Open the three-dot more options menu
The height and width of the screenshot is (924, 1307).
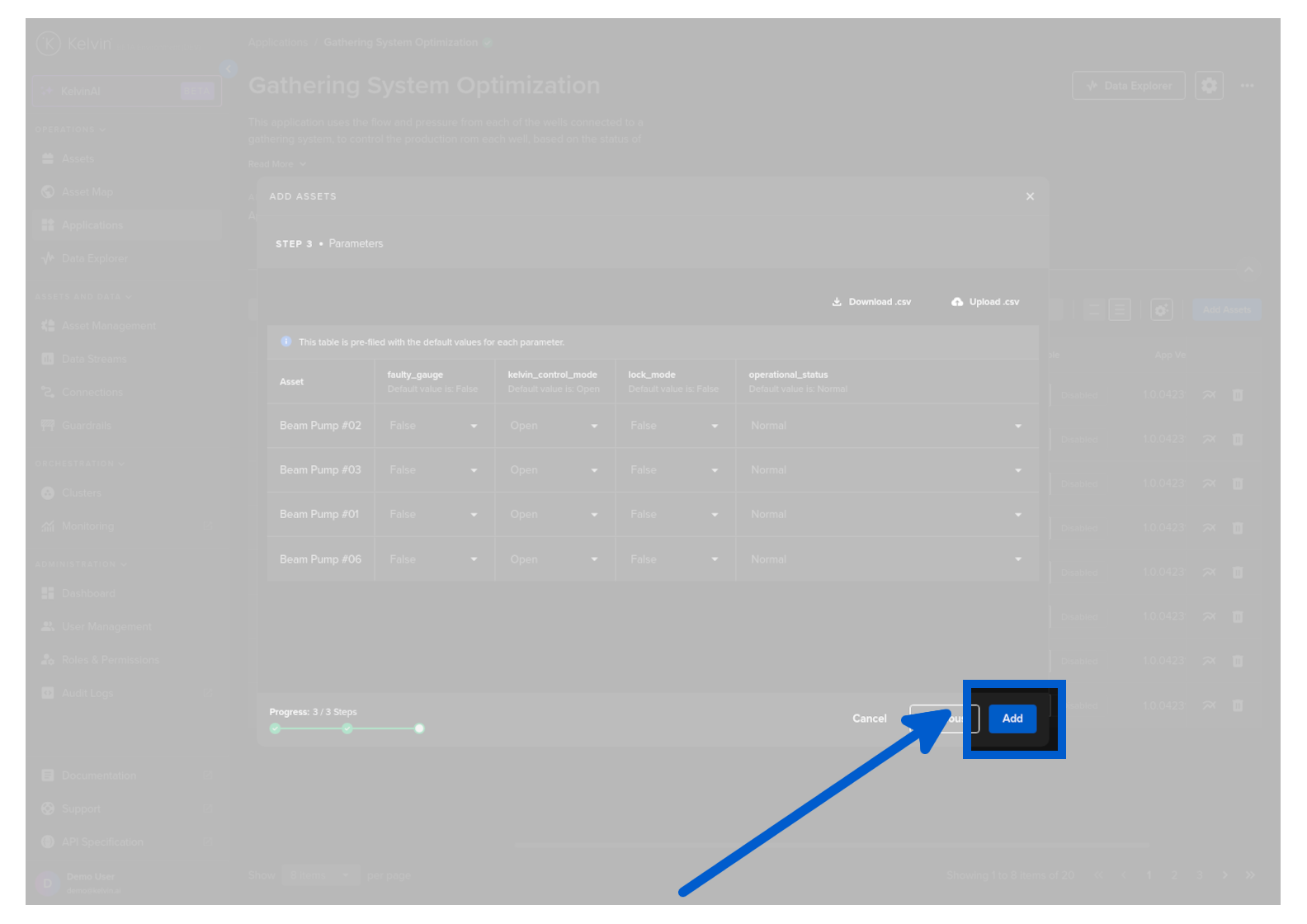pos(1247,85)
